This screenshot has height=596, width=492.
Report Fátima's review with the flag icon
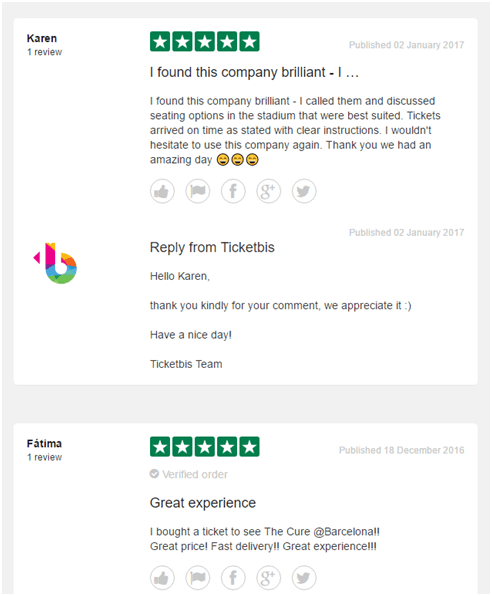coord(198,578)
